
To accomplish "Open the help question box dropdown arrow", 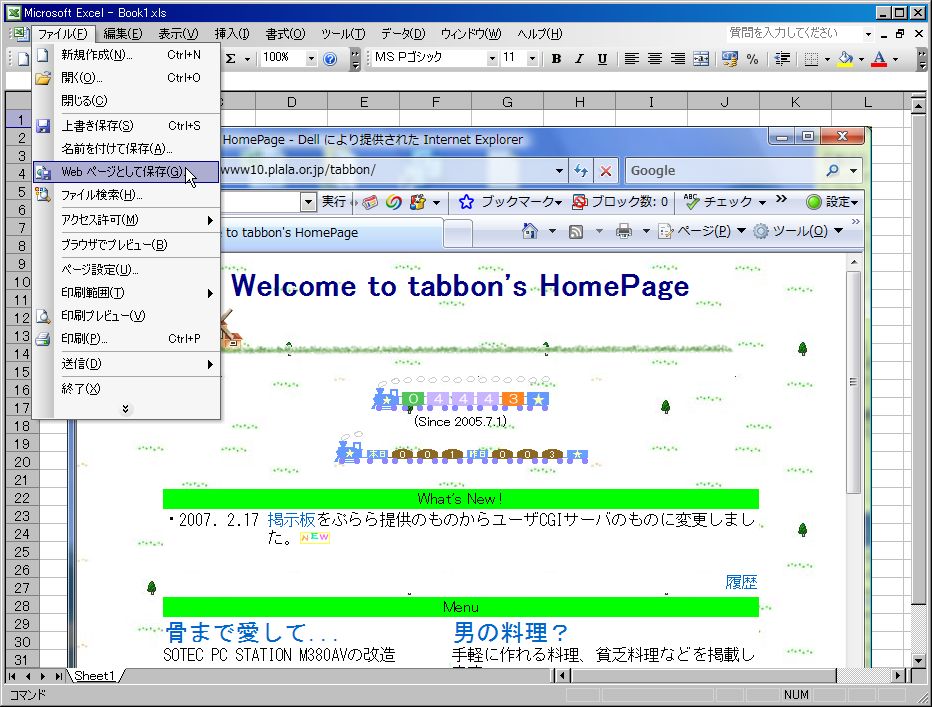I will 868,34.
